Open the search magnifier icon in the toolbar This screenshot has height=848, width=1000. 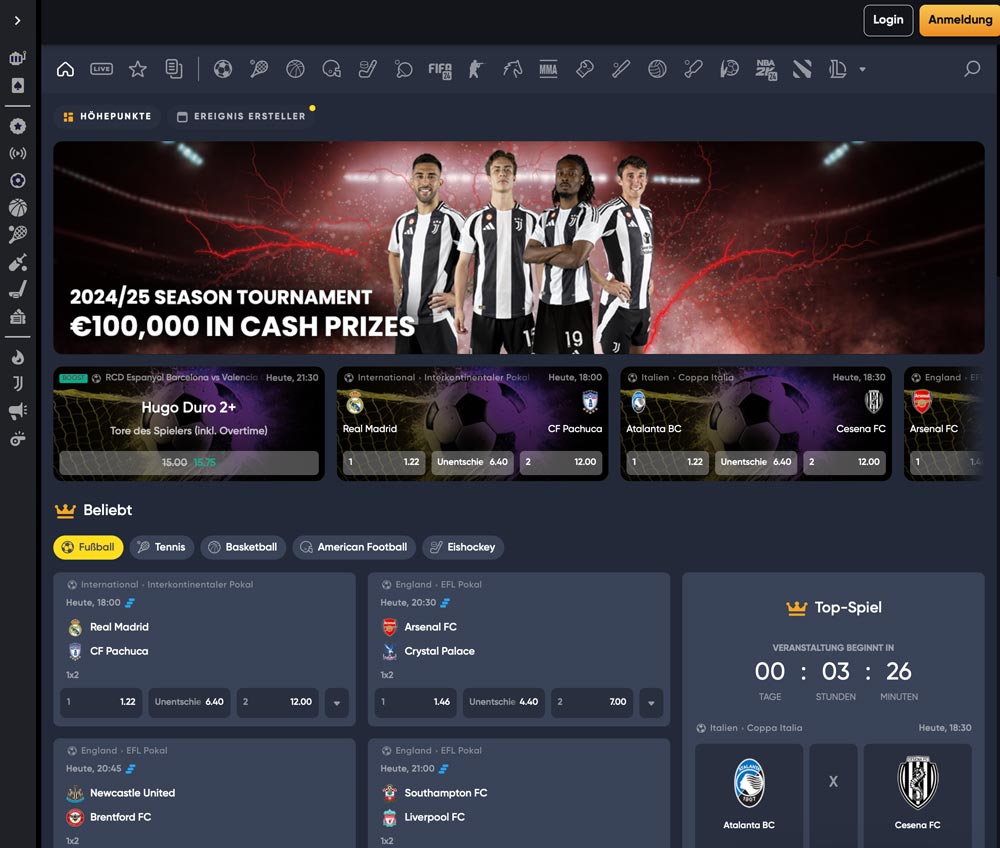click(972, 68)
